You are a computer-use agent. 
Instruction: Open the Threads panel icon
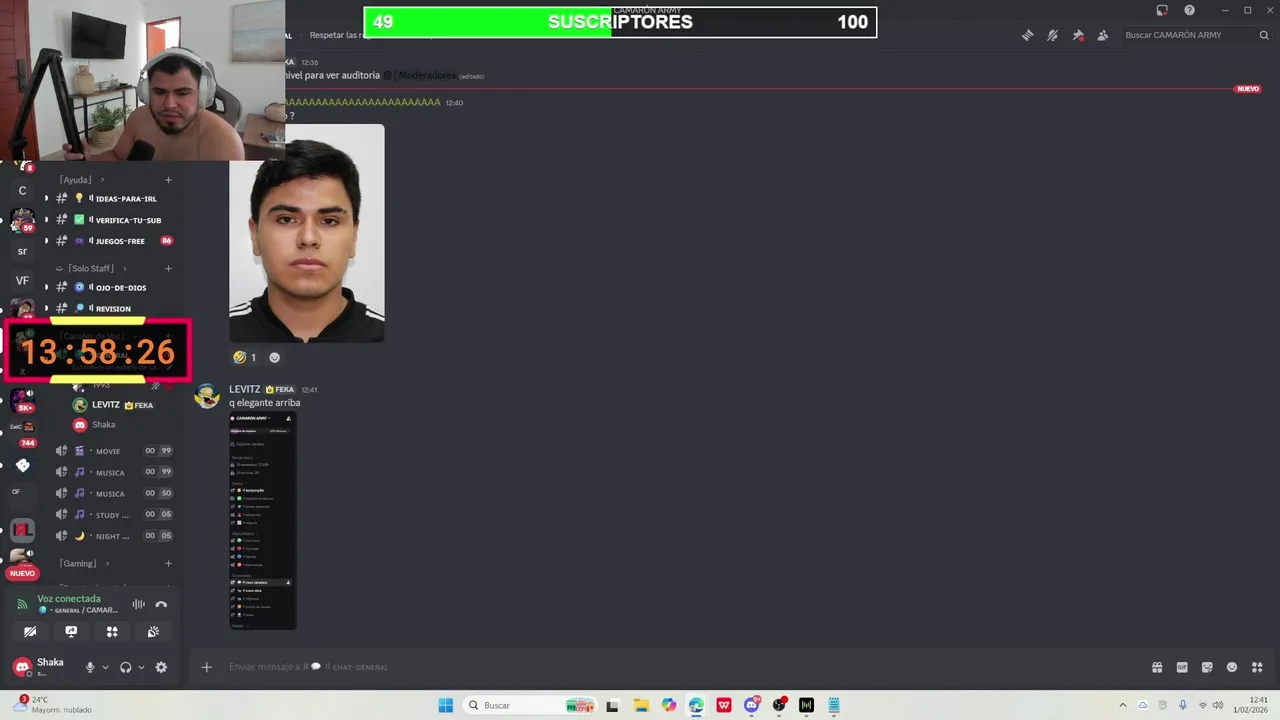1027,35
